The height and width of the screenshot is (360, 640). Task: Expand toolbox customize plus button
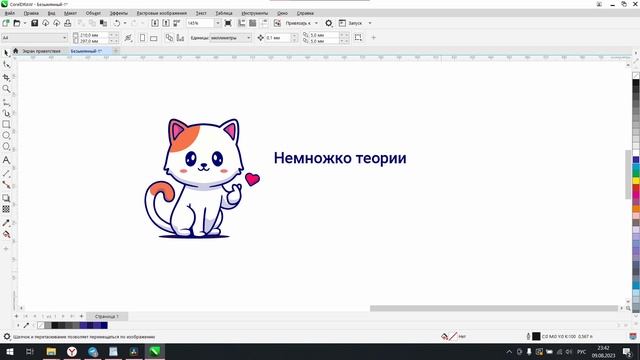(x=6, y=249)
